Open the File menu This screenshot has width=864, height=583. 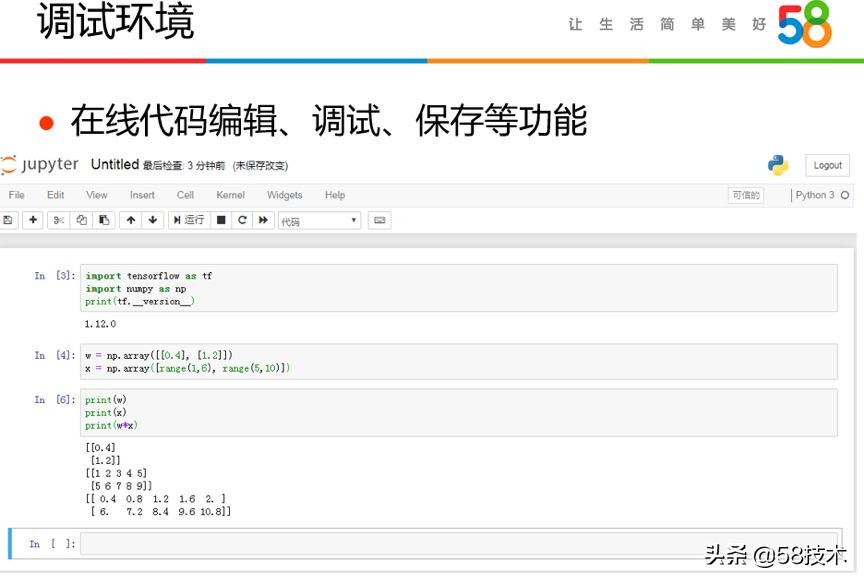point(17,195)
